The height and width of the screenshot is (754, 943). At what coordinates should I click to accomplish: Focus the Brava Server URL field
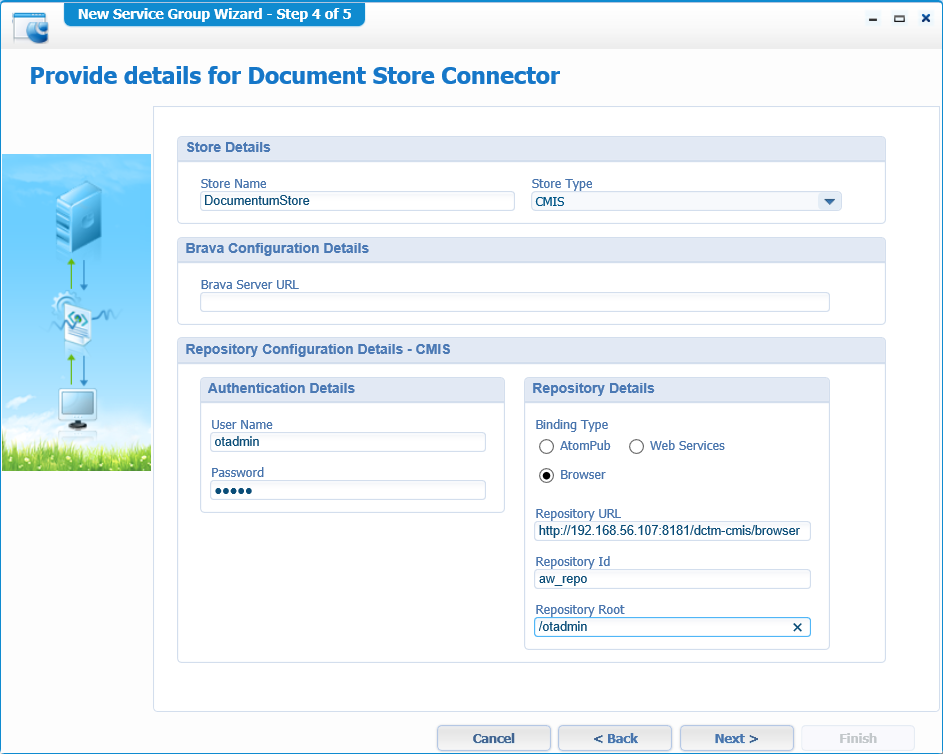pyautogui.click(x=514, y=302)
